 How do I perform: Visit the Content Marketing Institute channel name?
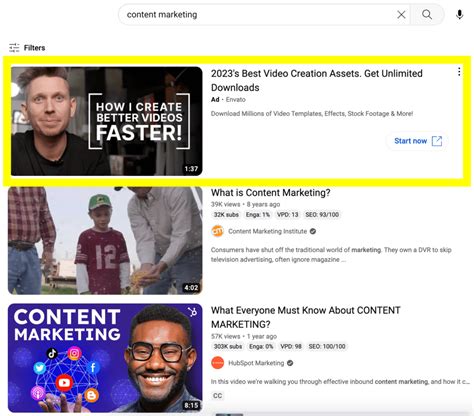[x=268, y=231]
